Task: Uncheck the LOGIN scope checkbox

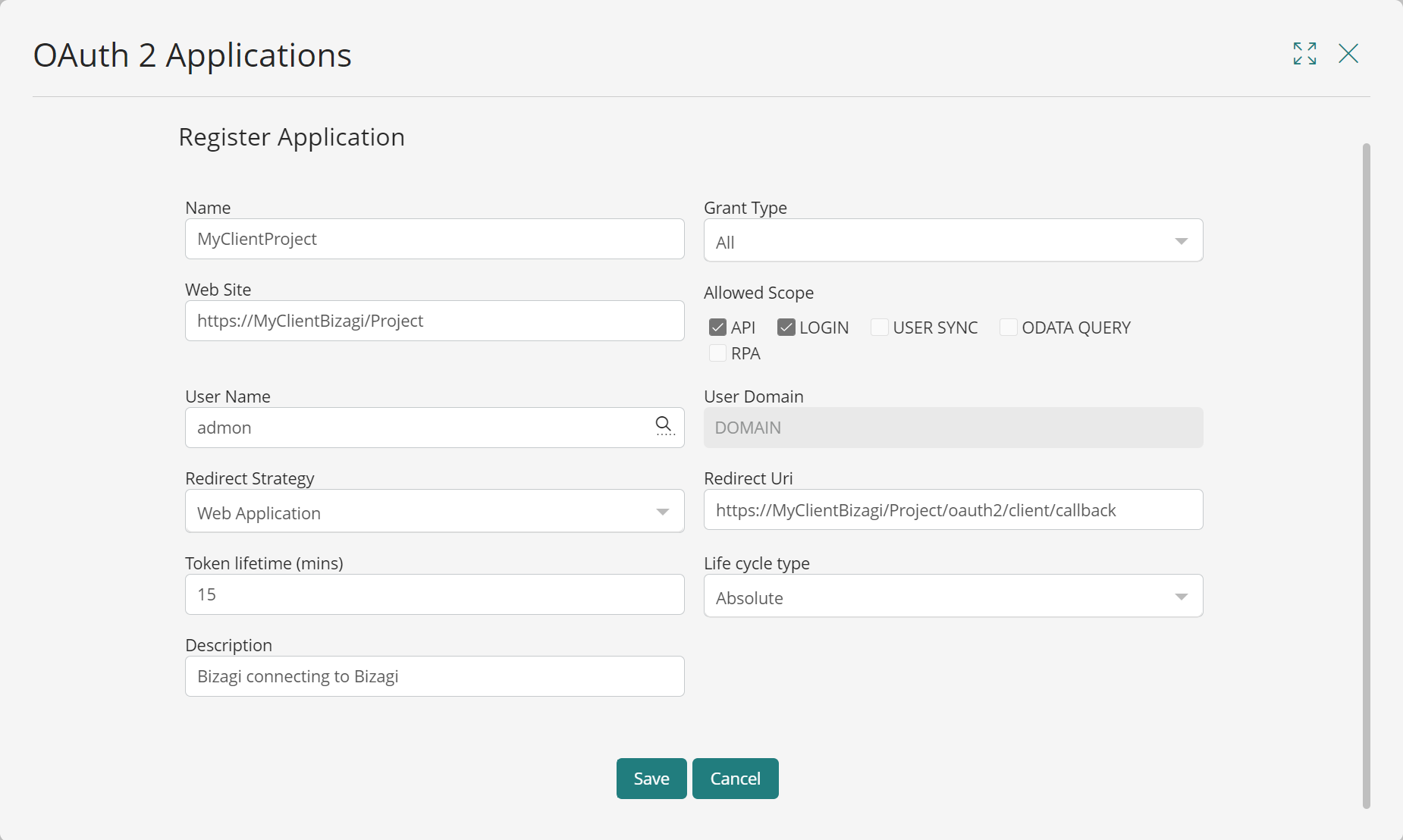Action: [786, 328]
